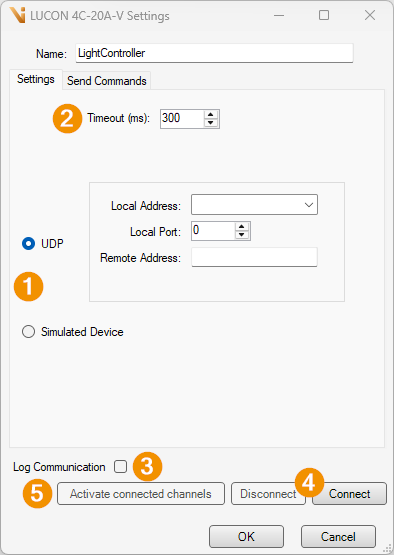394x555 pixels.
Task: Click the Local Address label
Action: tap(146, 206)
